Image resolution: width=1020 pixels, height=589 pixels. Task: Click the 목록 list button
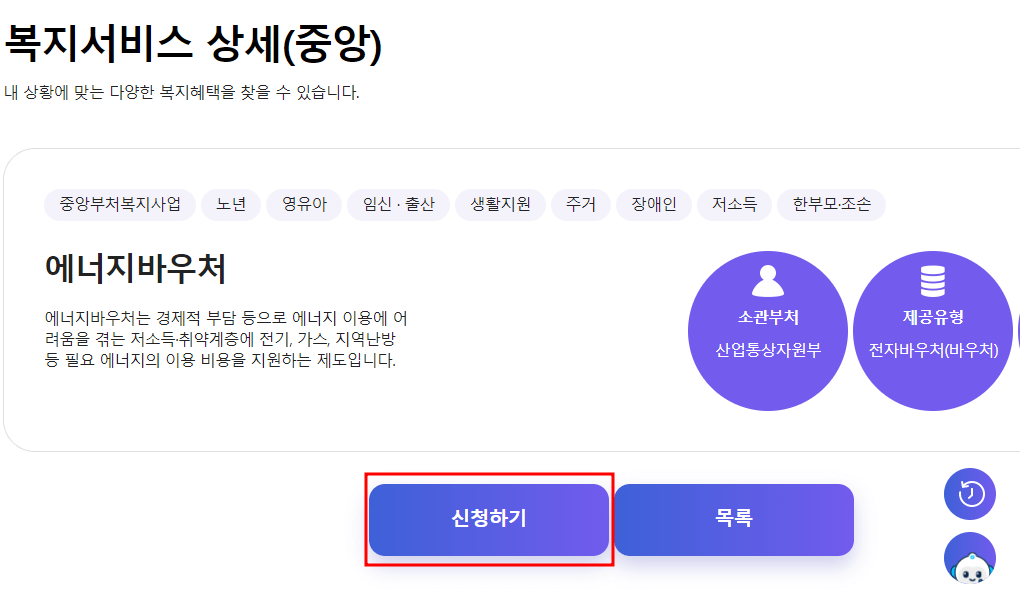click(734, 519)
